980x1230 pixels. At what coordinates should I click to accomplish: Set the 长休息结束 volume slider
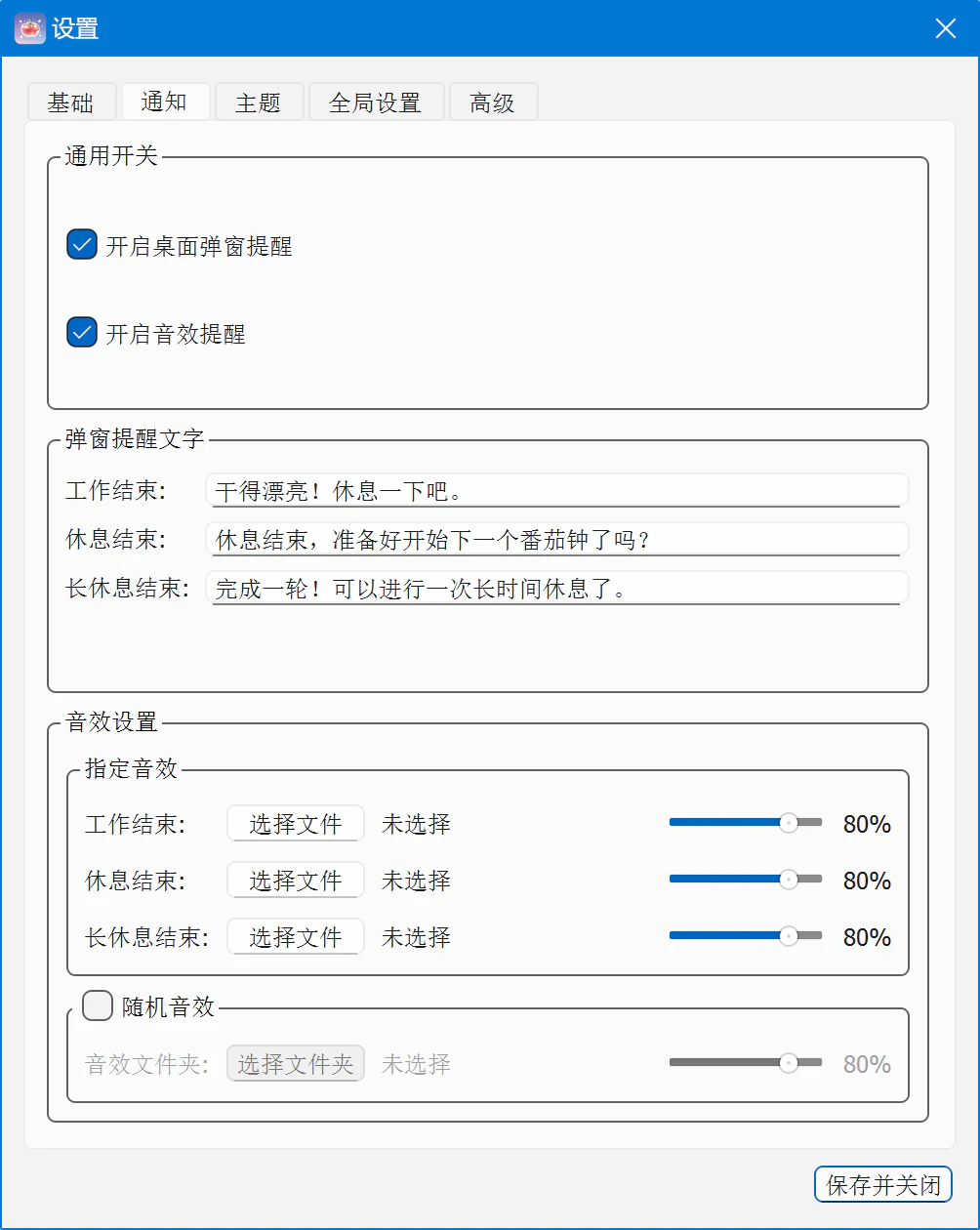[x=746, y=936]
